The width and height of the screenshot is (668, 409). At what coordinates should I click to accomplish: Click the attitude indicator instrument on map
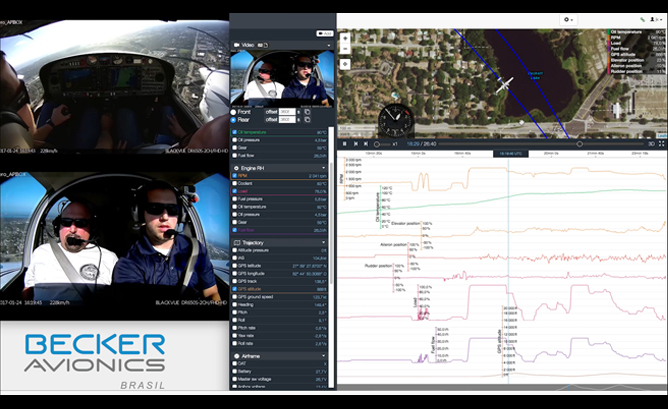point(397,119)
